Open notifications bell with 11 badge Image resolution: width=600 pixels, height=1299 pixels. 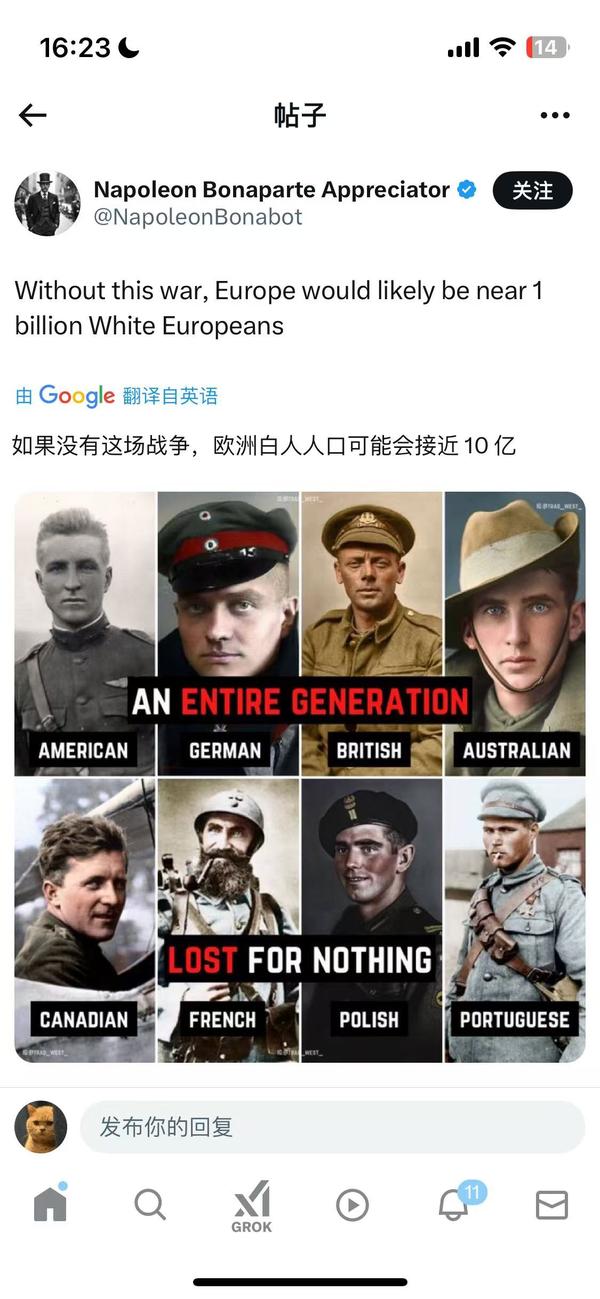456,1203
